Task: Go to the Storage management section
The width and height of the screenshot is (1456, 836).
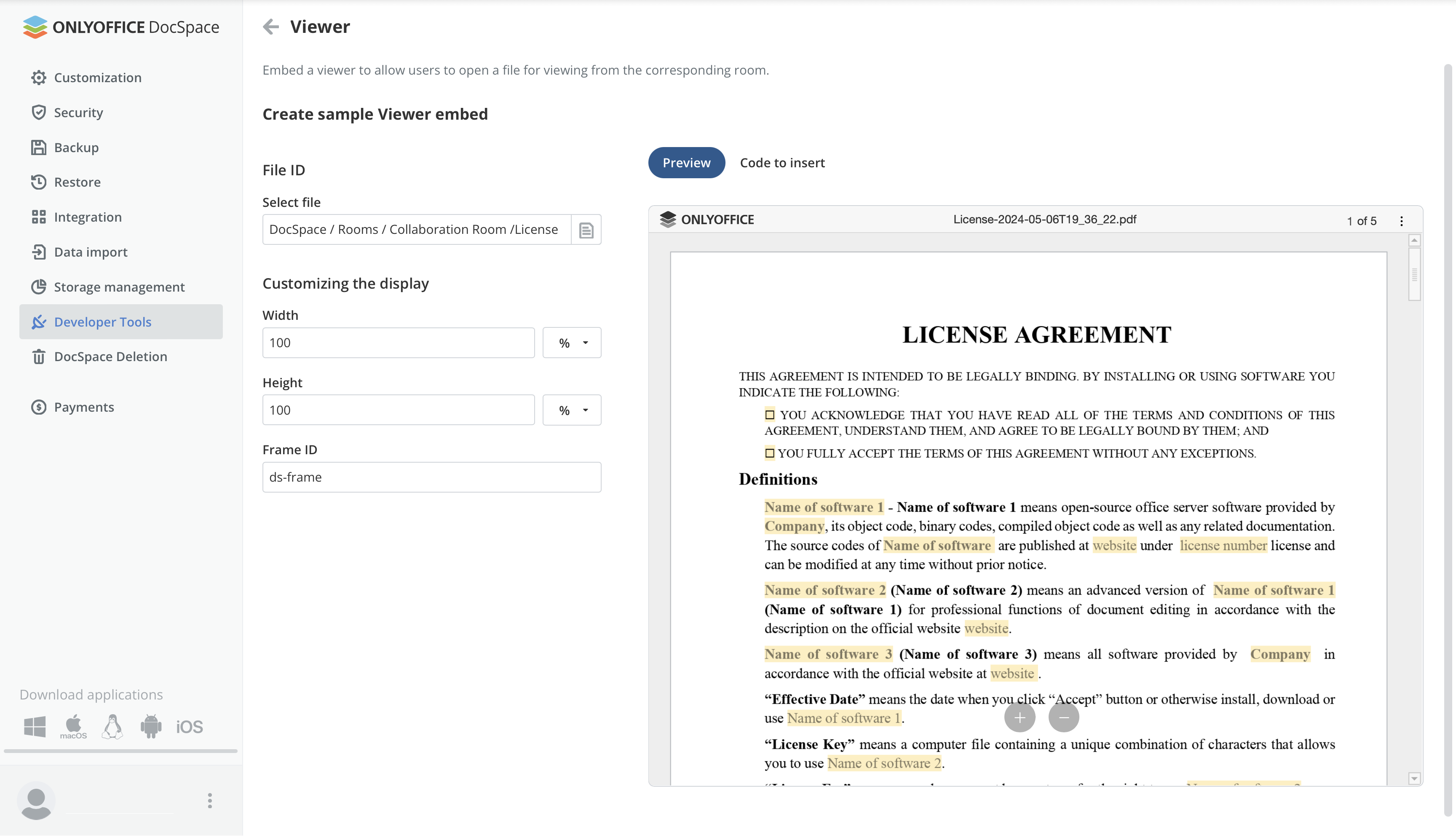Action: coord(119,287)
